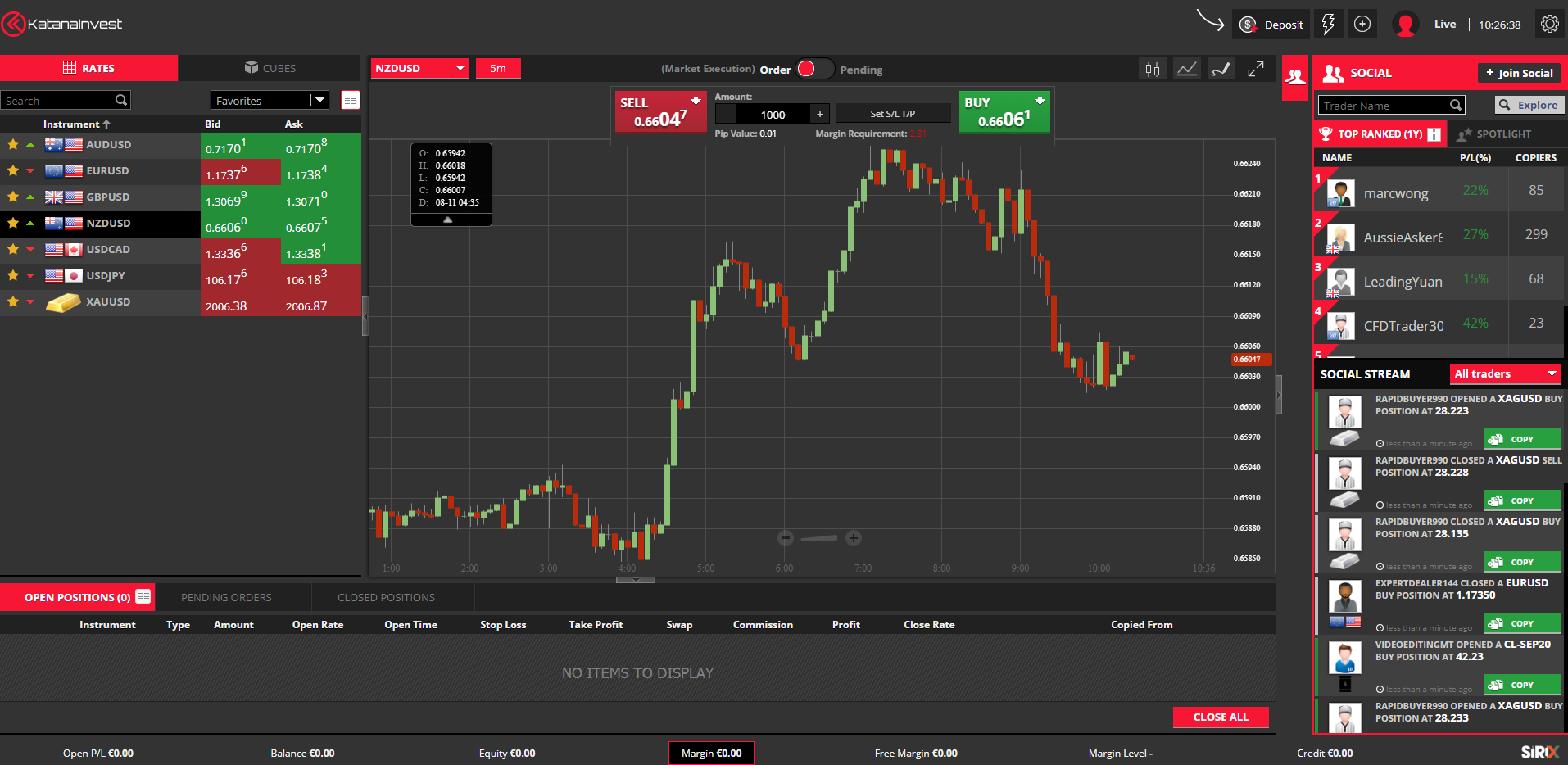Select the SPOTLIGHT tab

click(x=1494, y=134)
